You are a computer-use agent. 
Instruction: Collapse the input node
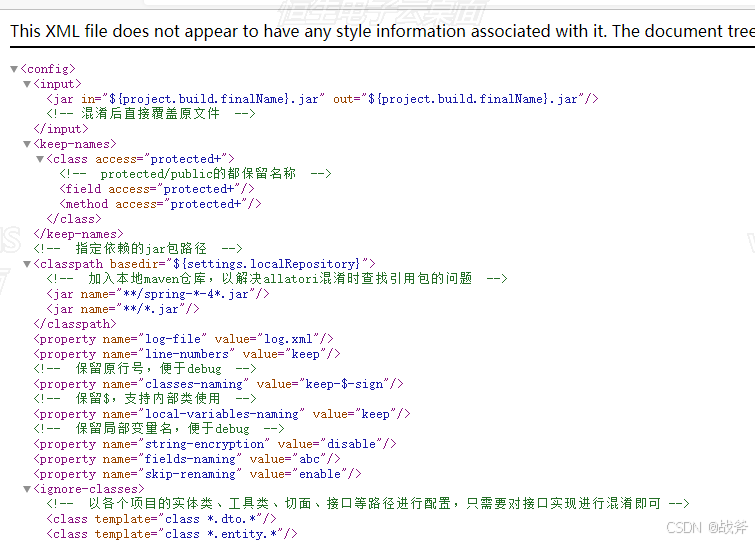pyautogui.click(x=27, y=84)
